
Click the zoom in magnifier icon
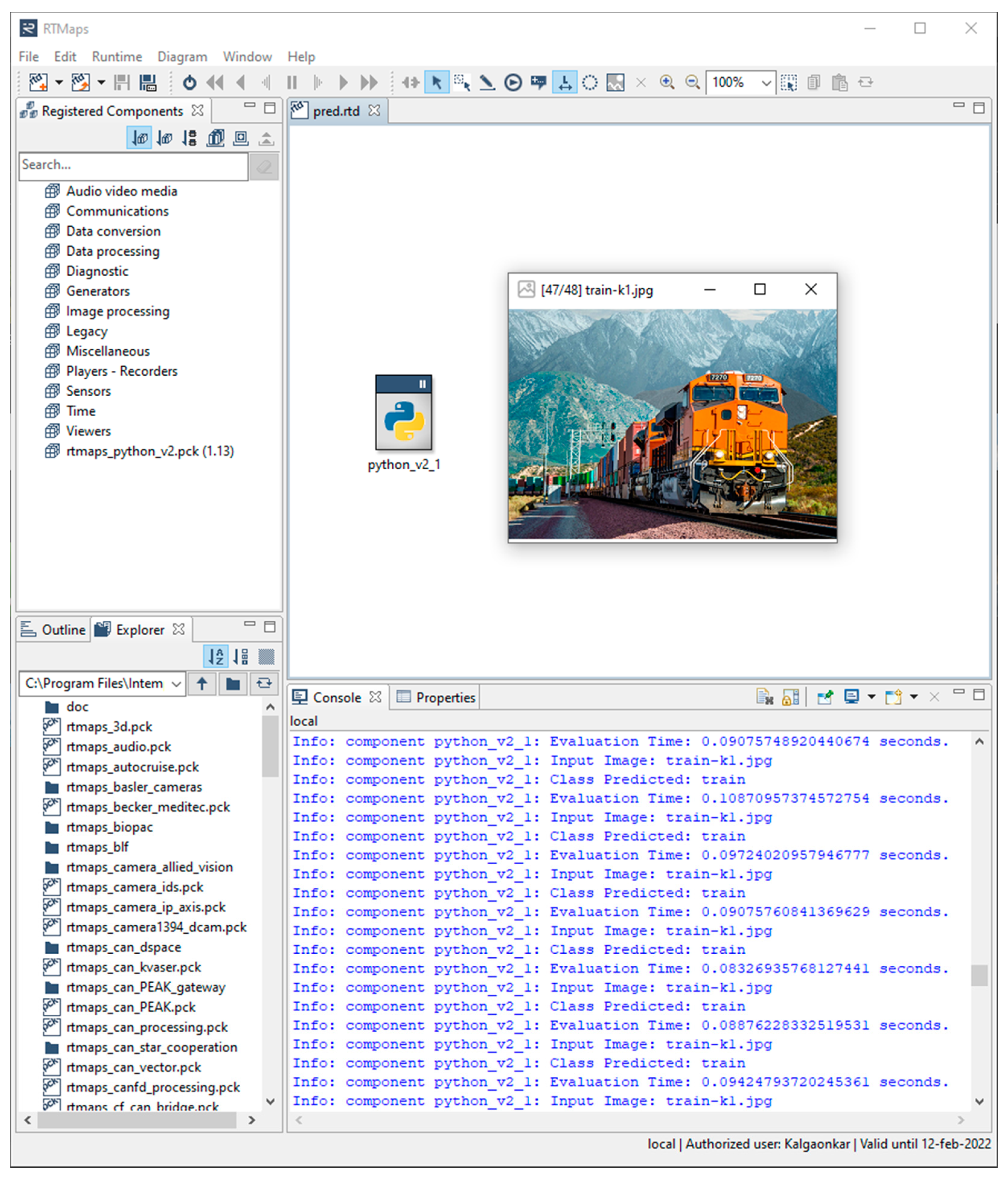tap(666, 83)
